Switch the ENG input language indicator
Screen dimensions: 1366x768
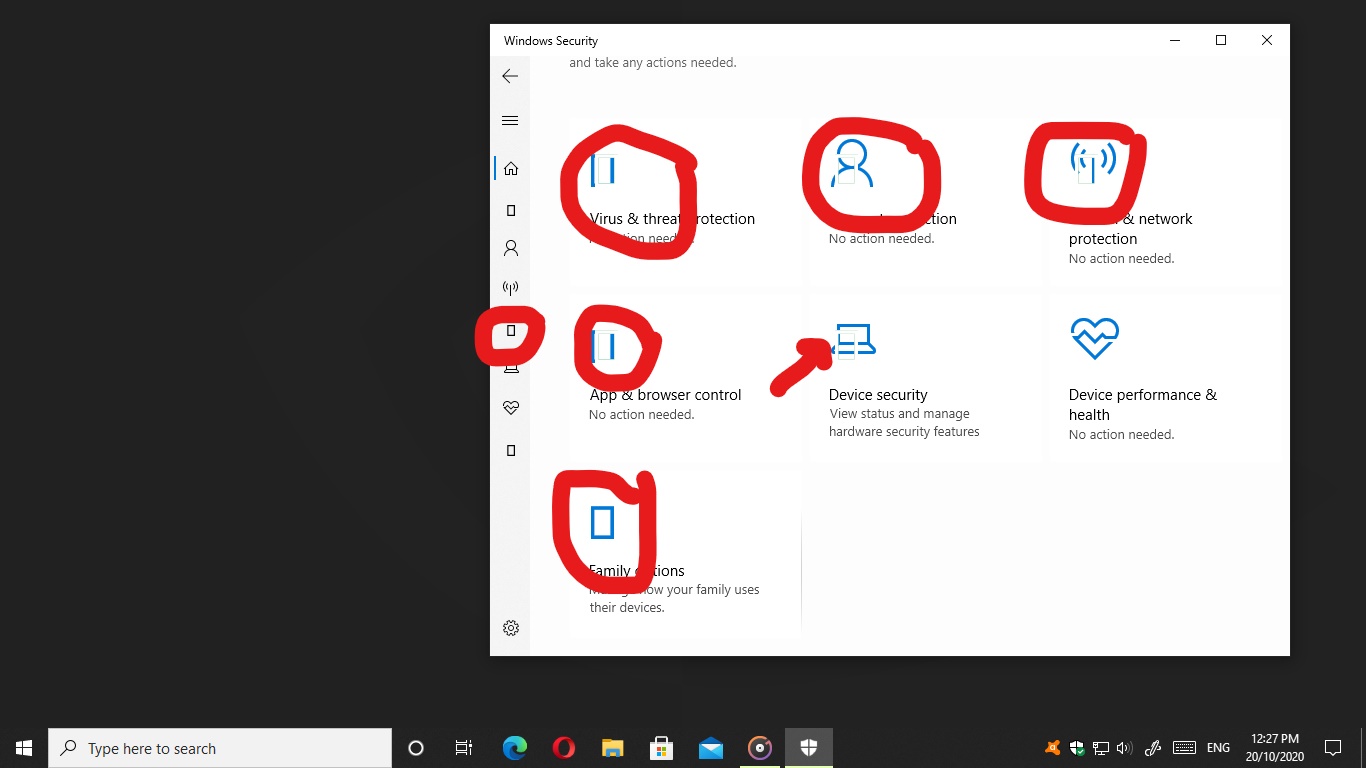click(x=1218, y=748)
